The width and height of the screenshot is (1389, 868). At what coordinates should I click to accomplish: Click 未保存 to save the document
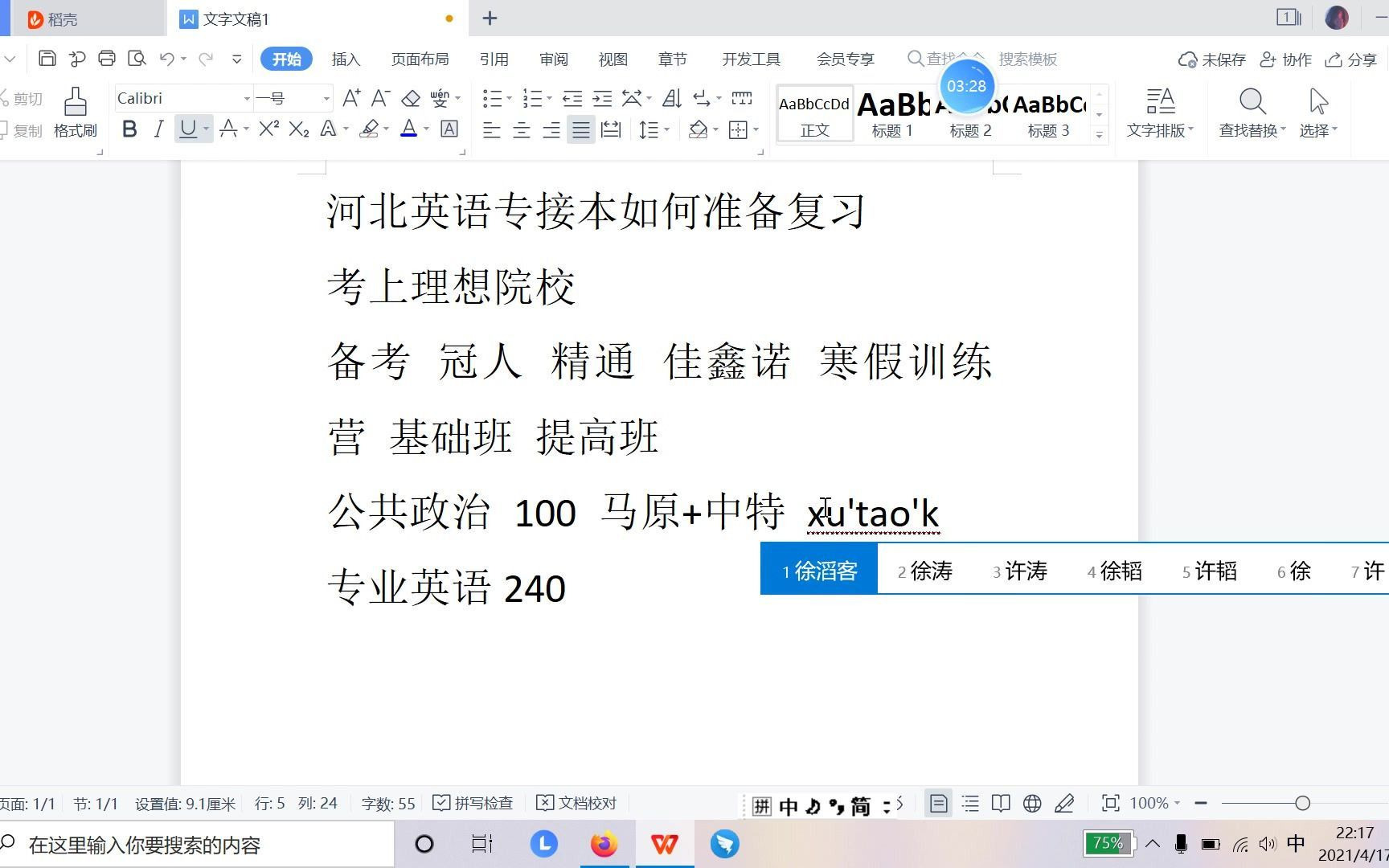1212,59
